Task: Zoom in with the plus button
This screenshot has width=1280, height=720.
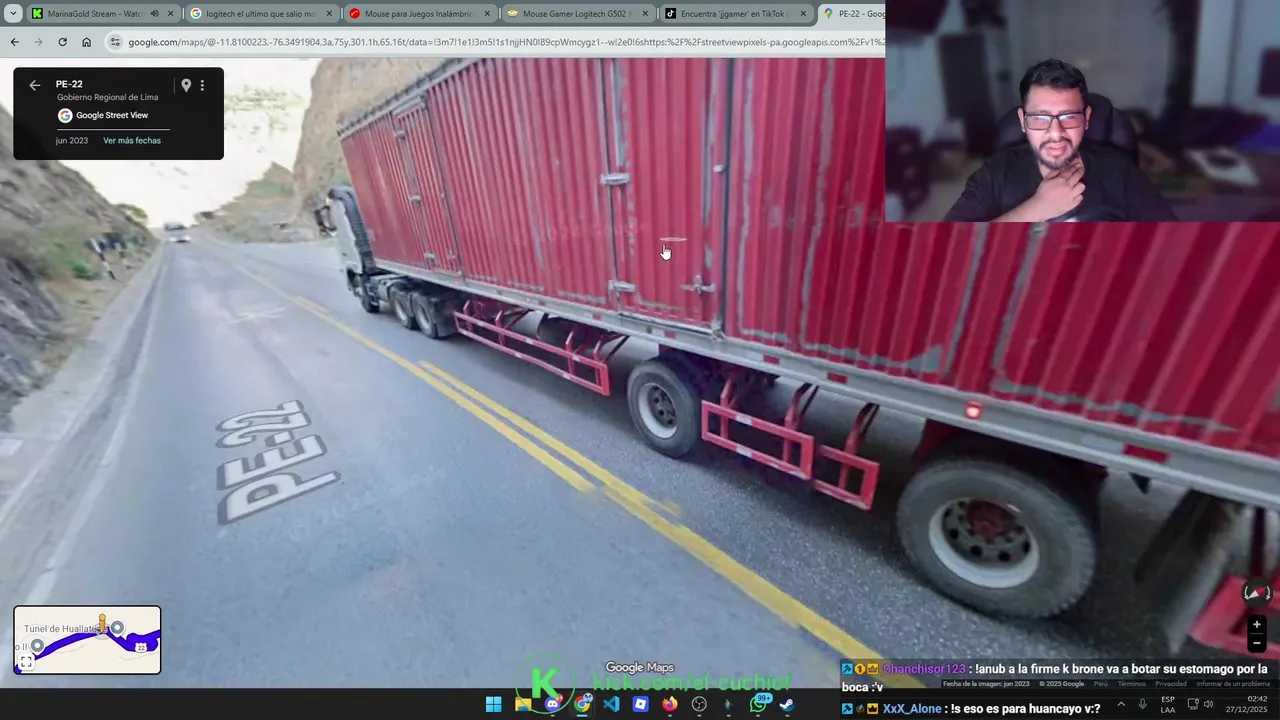Action: (x=1257, y=625)
